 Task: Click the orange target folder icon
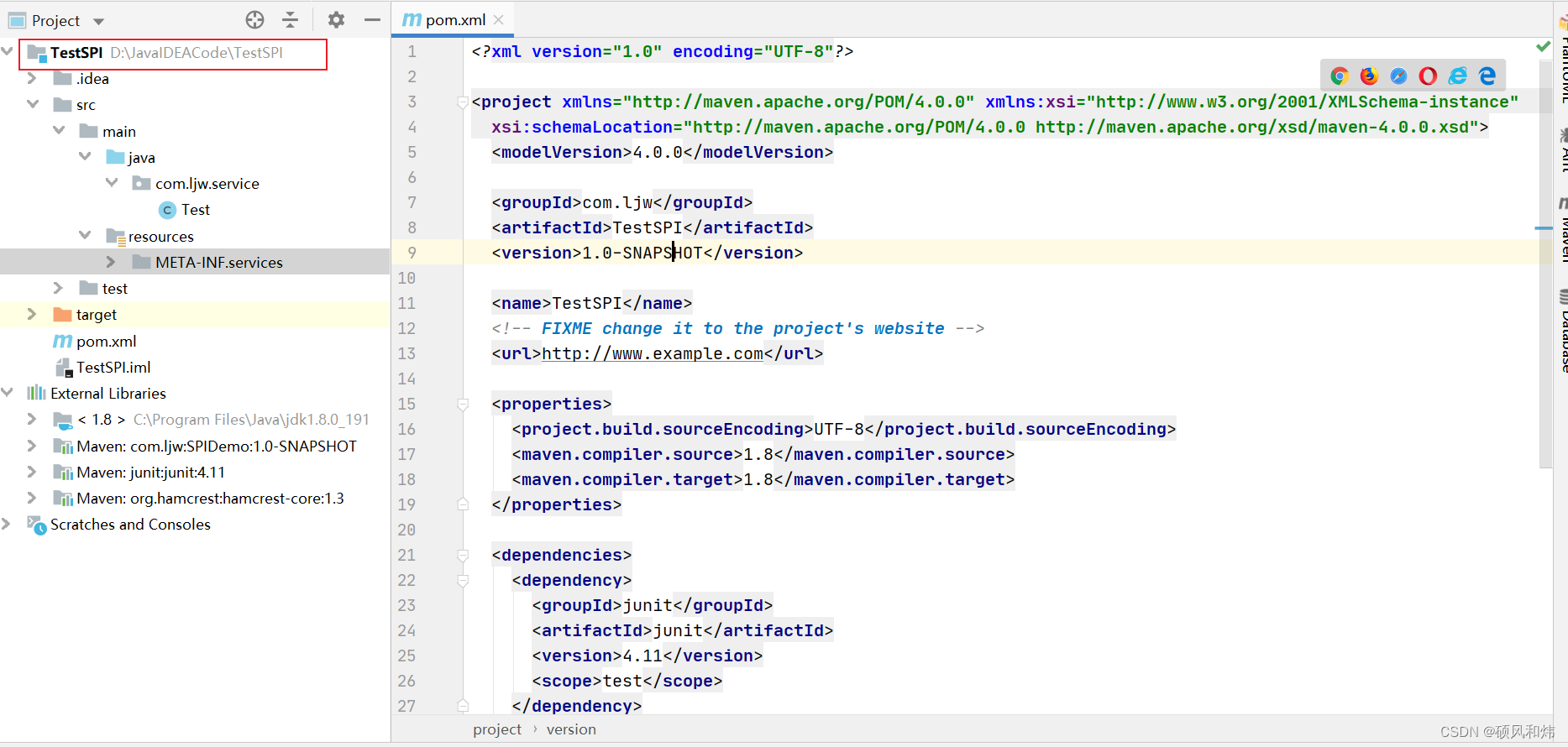click(62, 315)
